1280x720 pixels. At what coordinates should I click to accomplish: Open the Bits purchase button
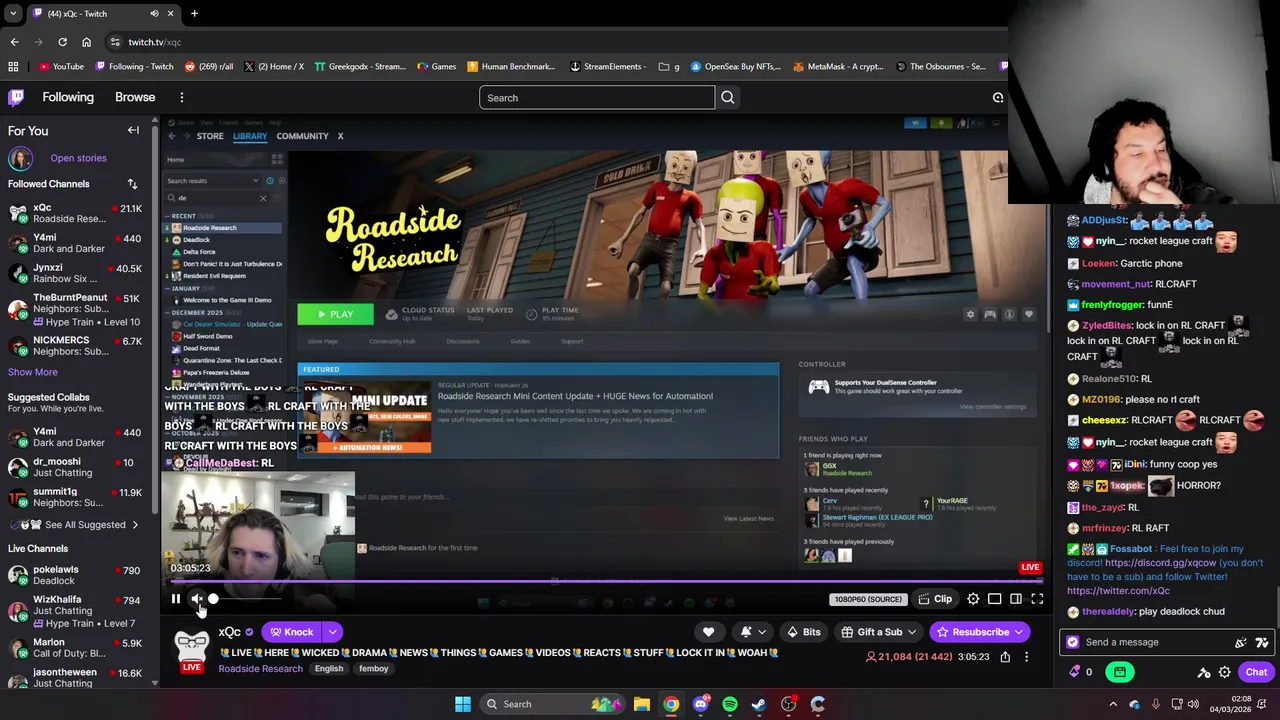pyautogui.click(x=804, y=632)
